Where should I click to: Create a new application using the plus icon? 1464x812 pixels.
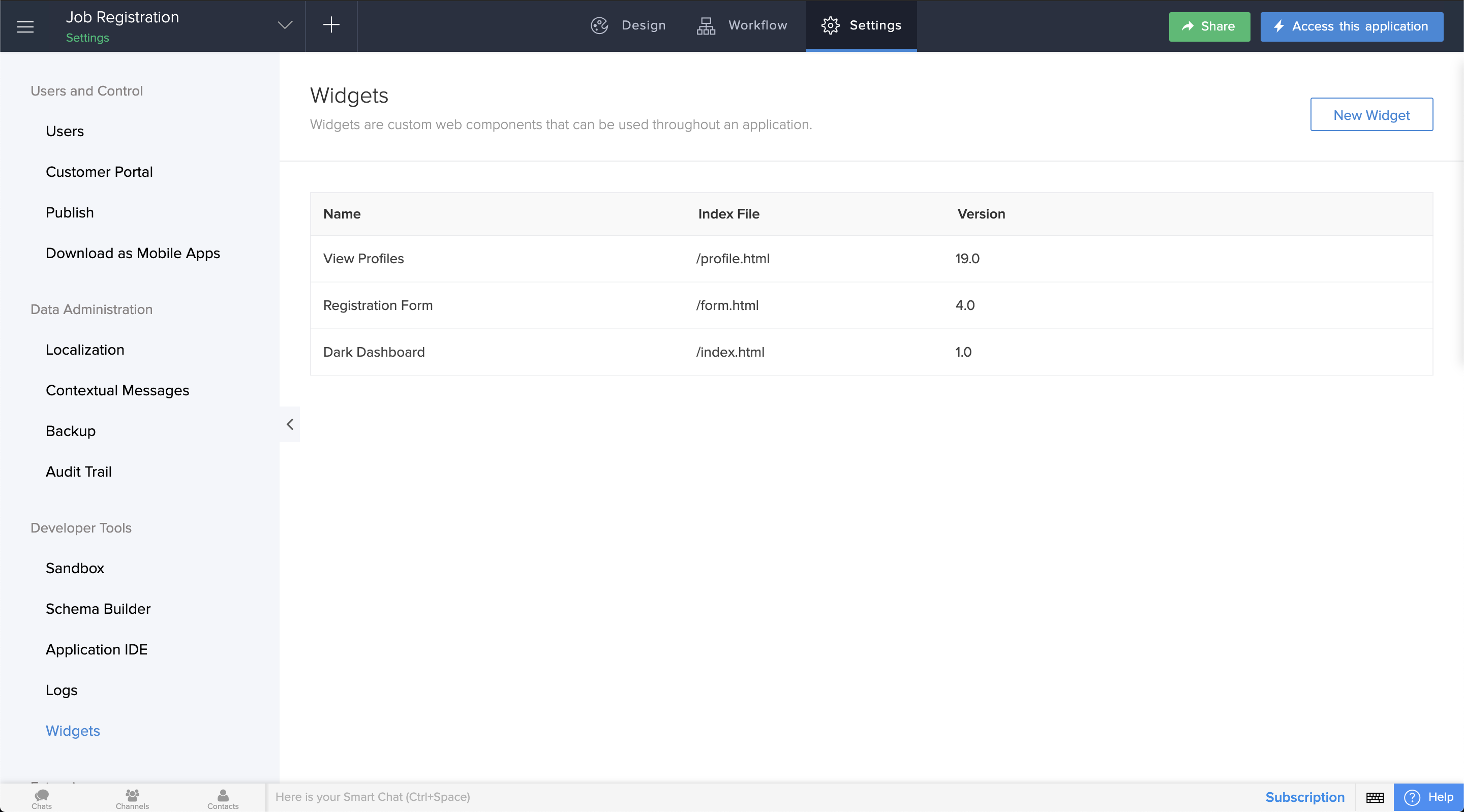click(x=331, y=25)
